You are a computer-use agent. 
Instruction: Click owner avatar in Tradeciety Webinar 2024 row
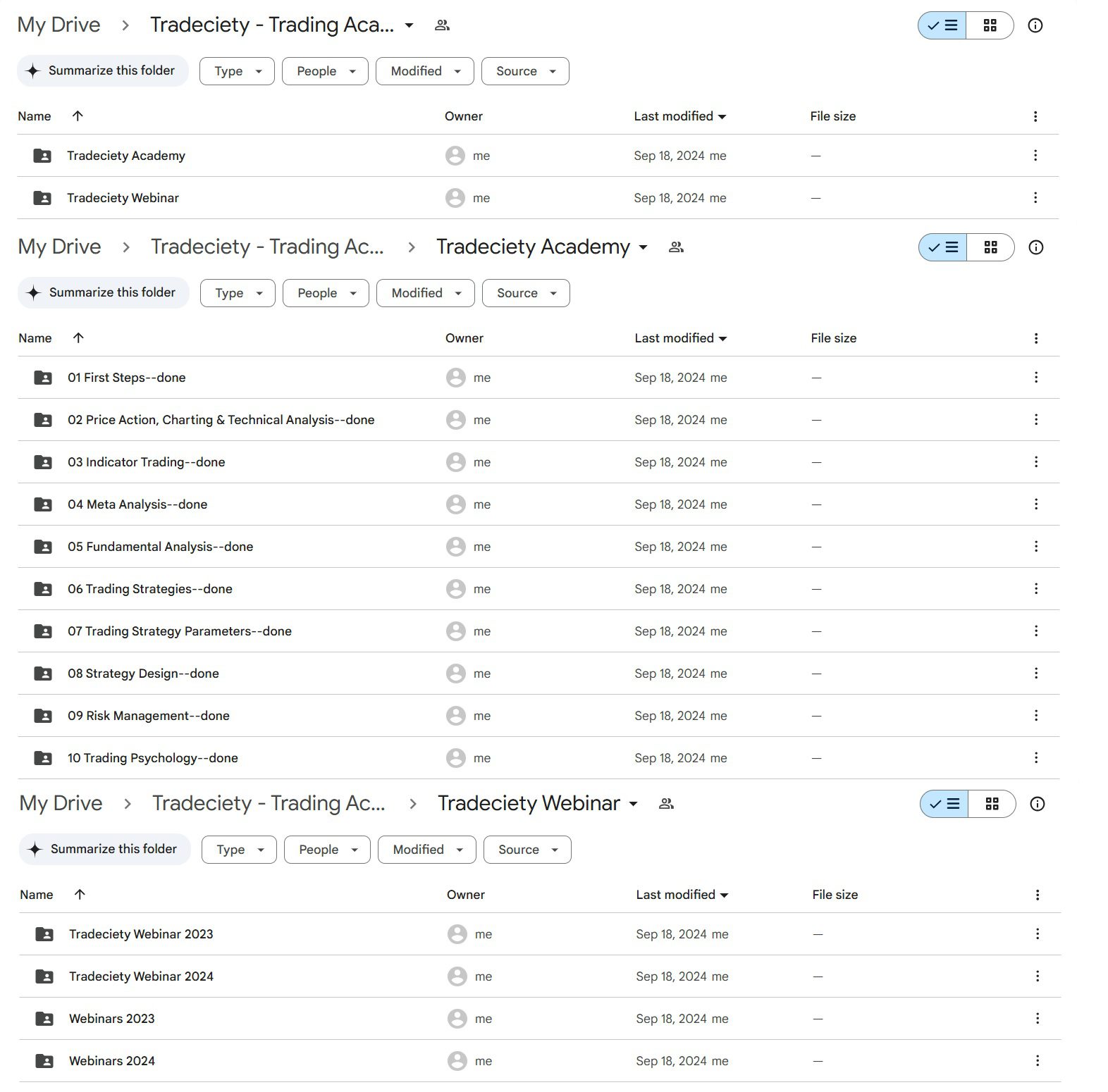pos(457,976)
